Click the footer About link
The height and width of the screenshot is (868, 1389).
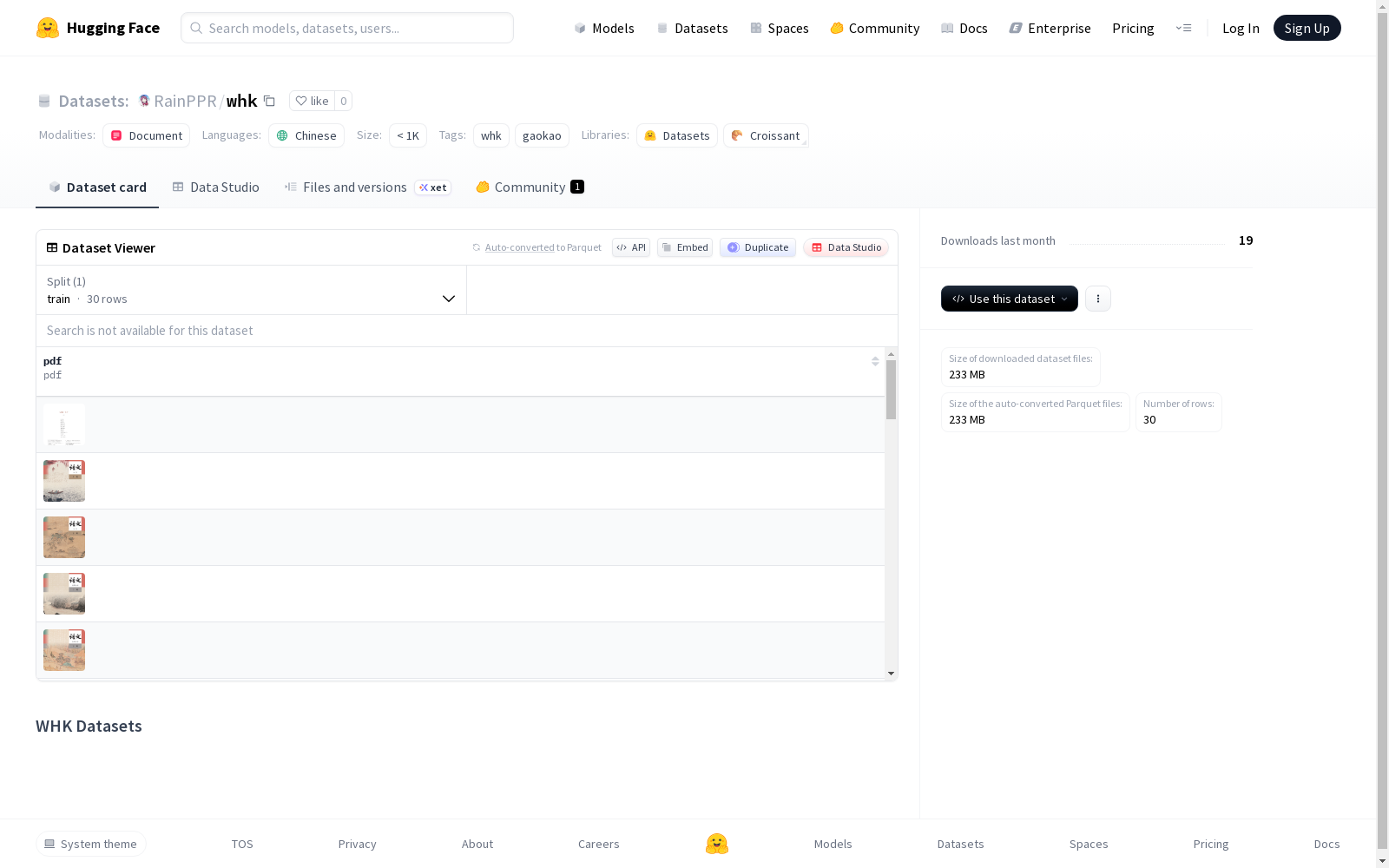[x=477, y=844]
